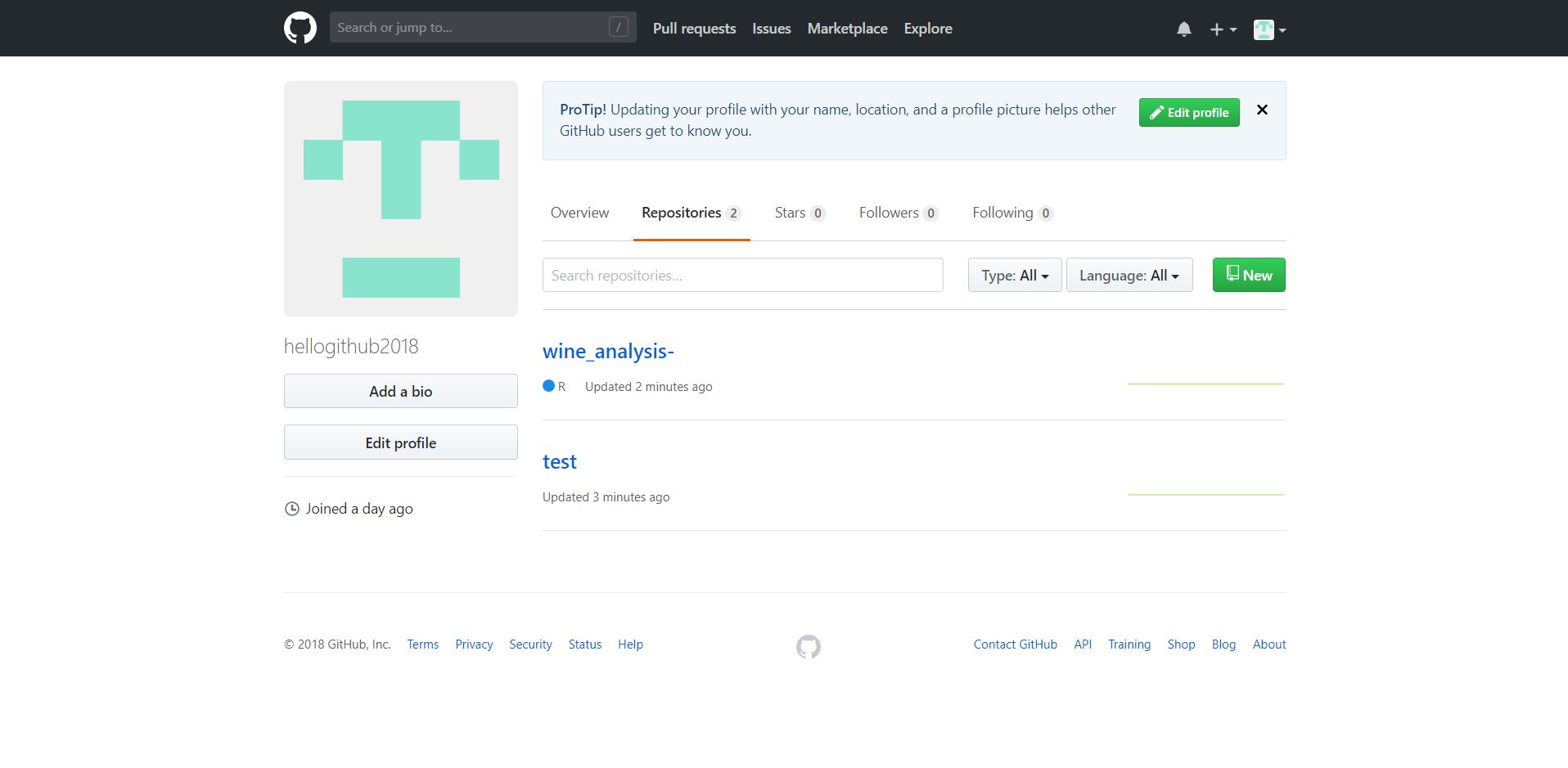The height and width of the screenshot is (768, 1568).
Task: Open Contact GitHub link
Action: point(1016,644)
